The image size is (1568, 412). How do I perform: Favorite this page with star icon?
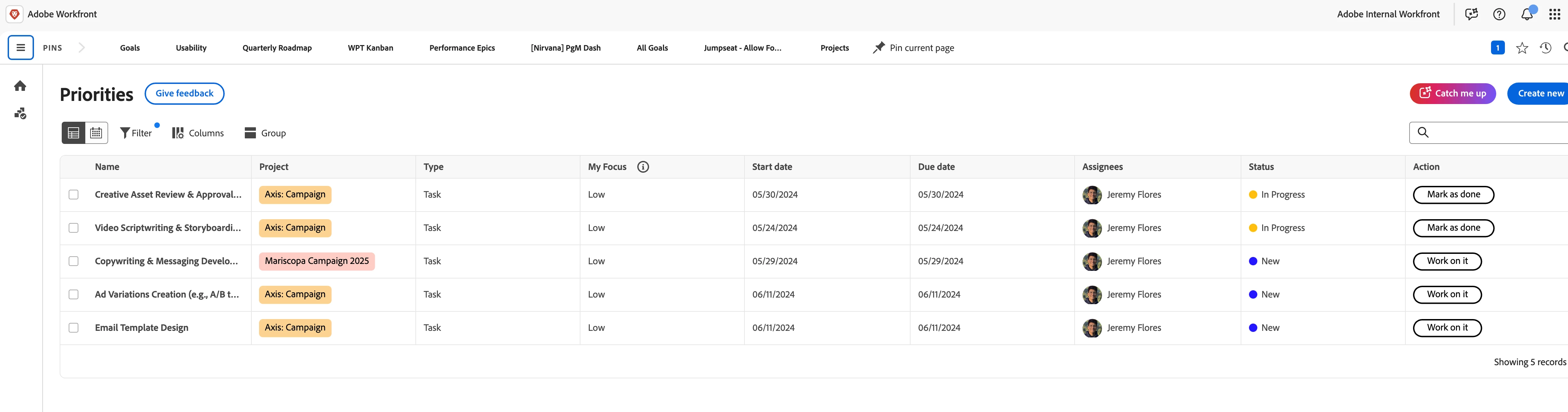[1522, 48]
